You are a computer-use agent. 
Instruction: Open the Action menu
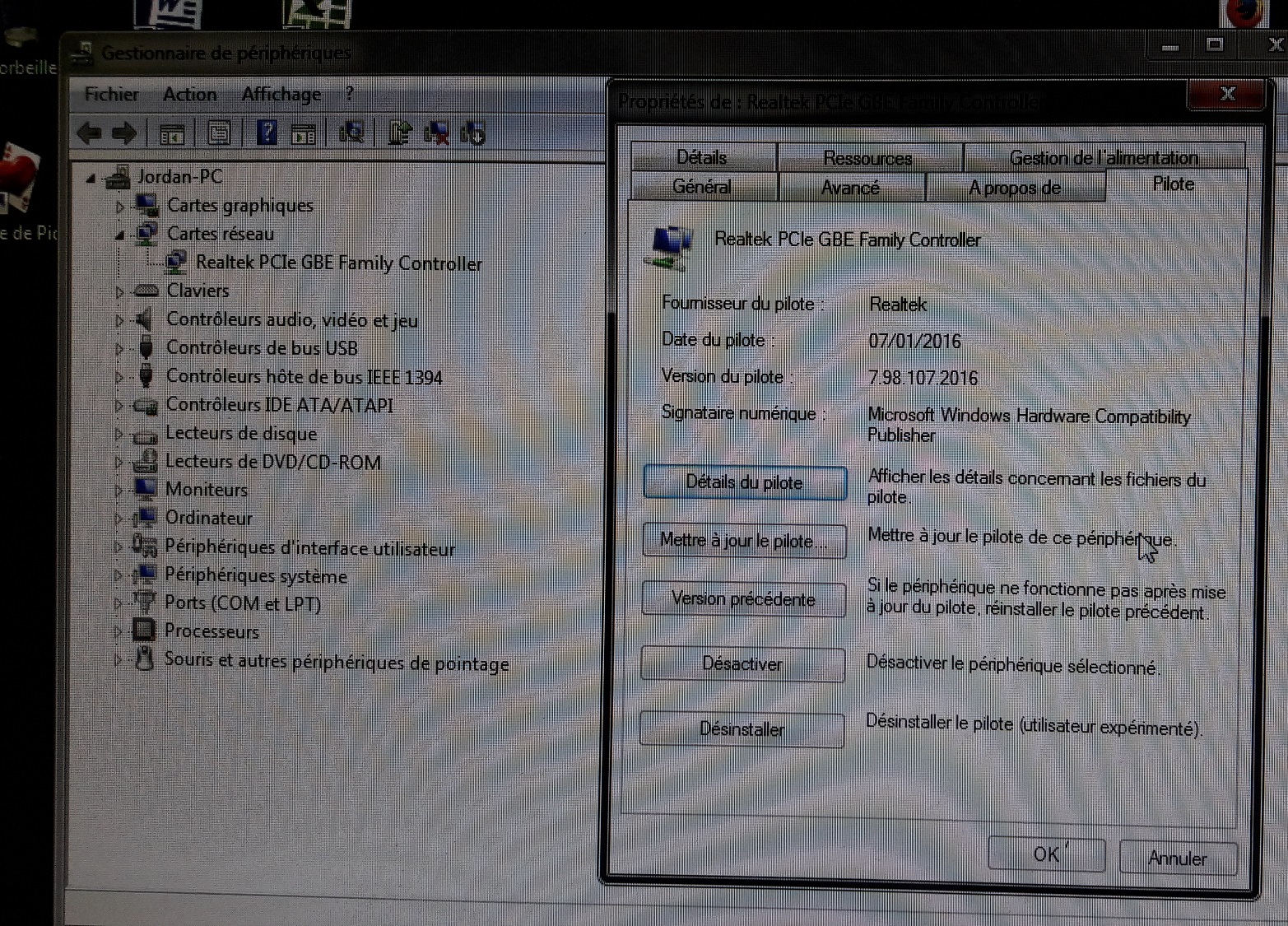(189, 95)
